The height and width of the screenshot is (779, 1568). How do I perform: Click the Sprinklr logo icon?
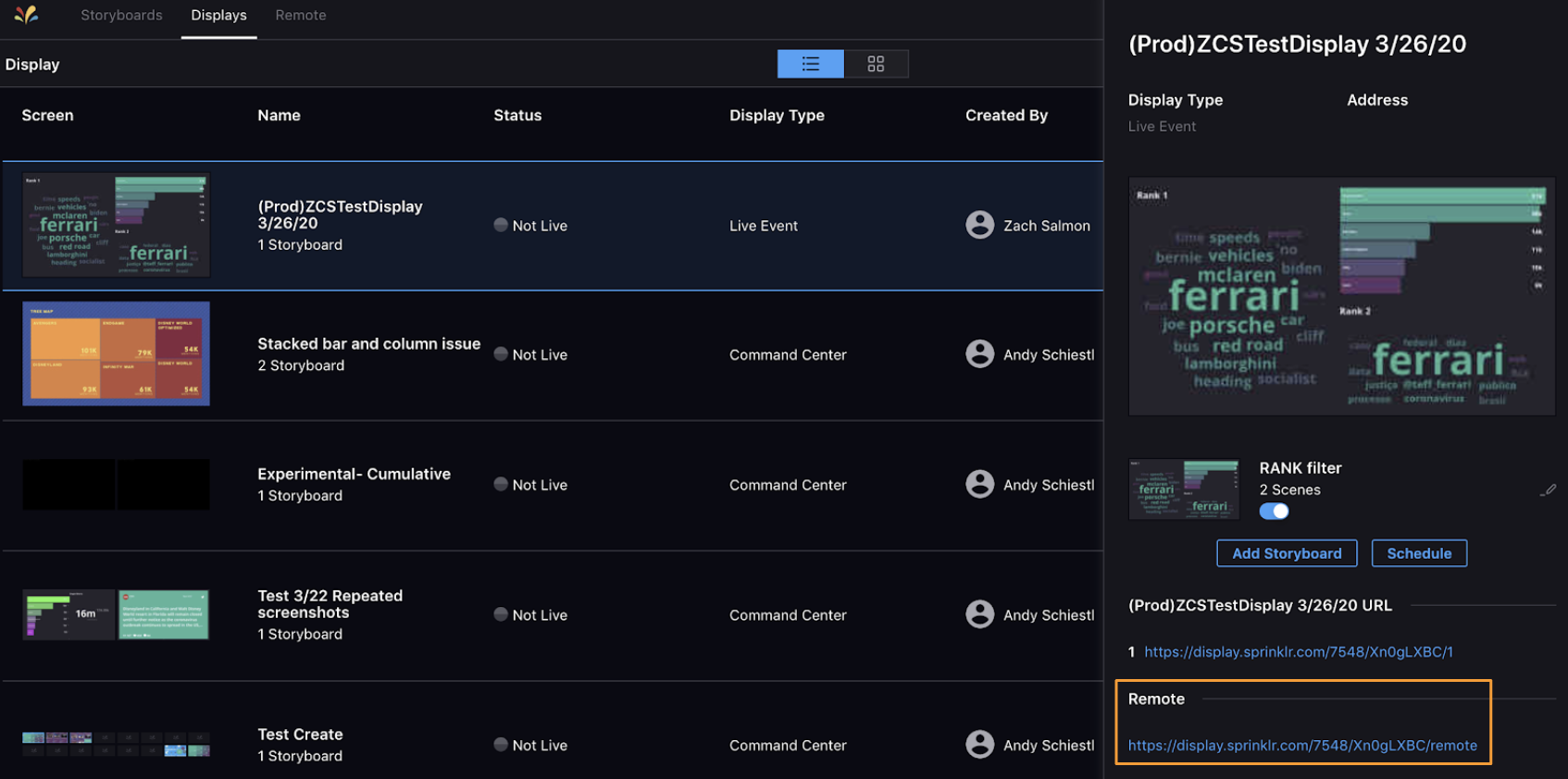[x=26, y=15]
